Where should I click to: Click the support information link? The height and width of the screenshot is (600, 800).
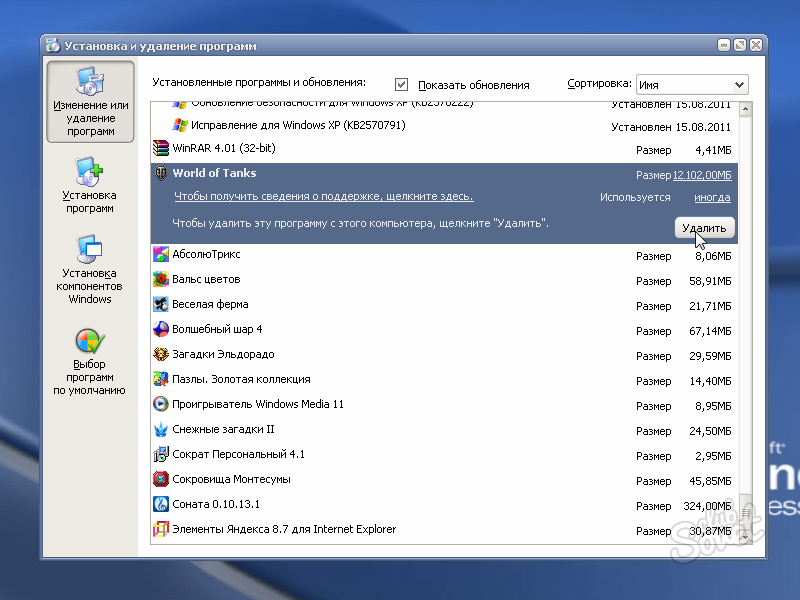(x=323, y=197)
